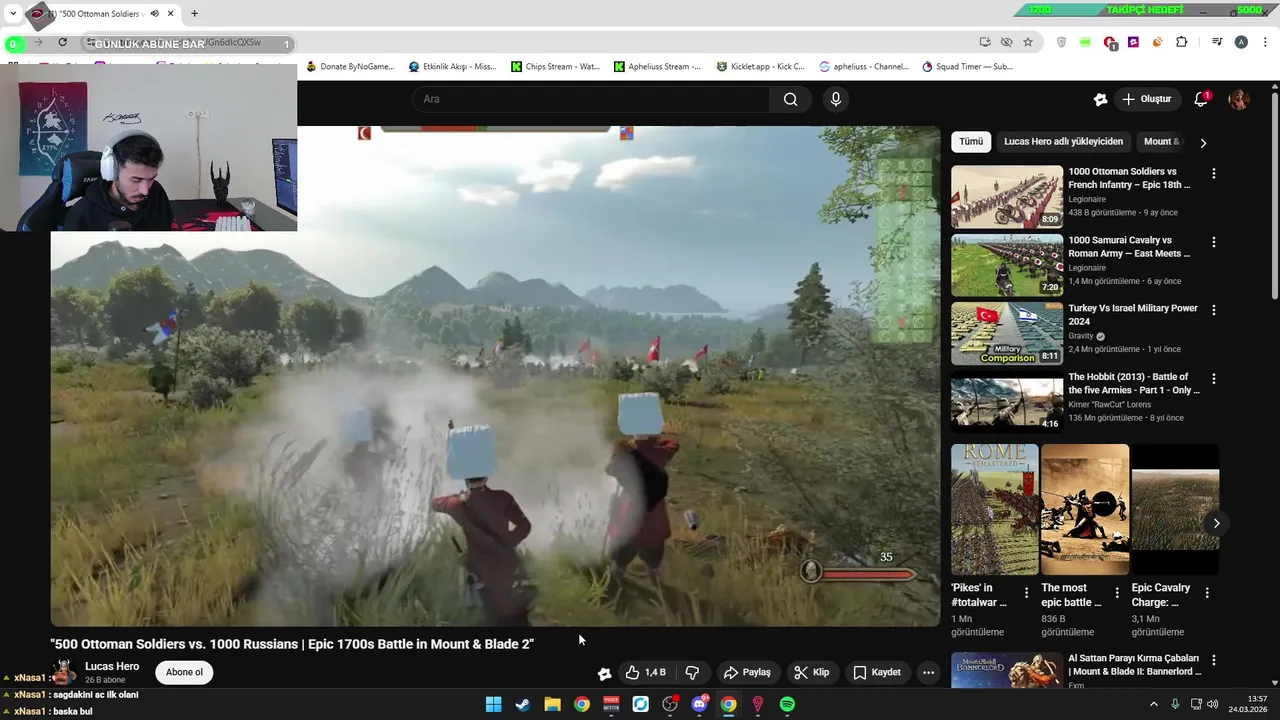This screenshot has width=1280, height=720.
Task: Open options for Al Sattan Parayı video
Action: 1214,660
